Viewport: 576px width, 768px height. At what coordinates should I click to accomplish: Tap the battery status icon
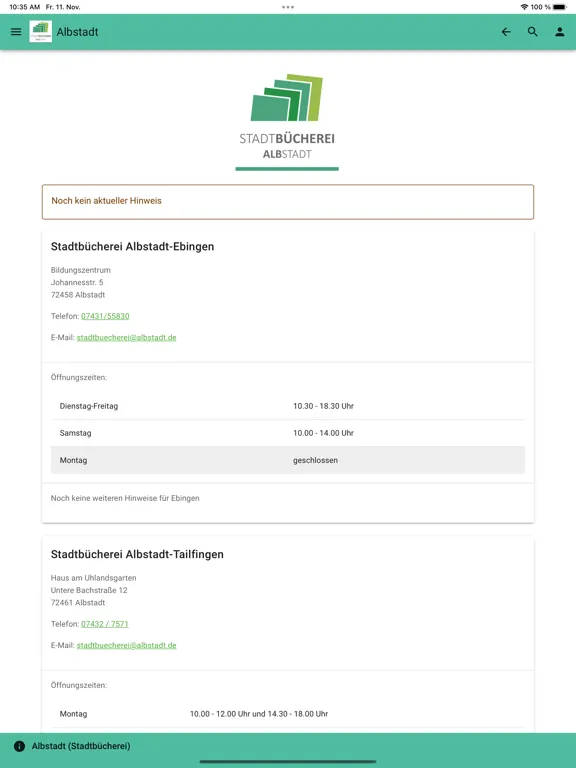(560, 7)
